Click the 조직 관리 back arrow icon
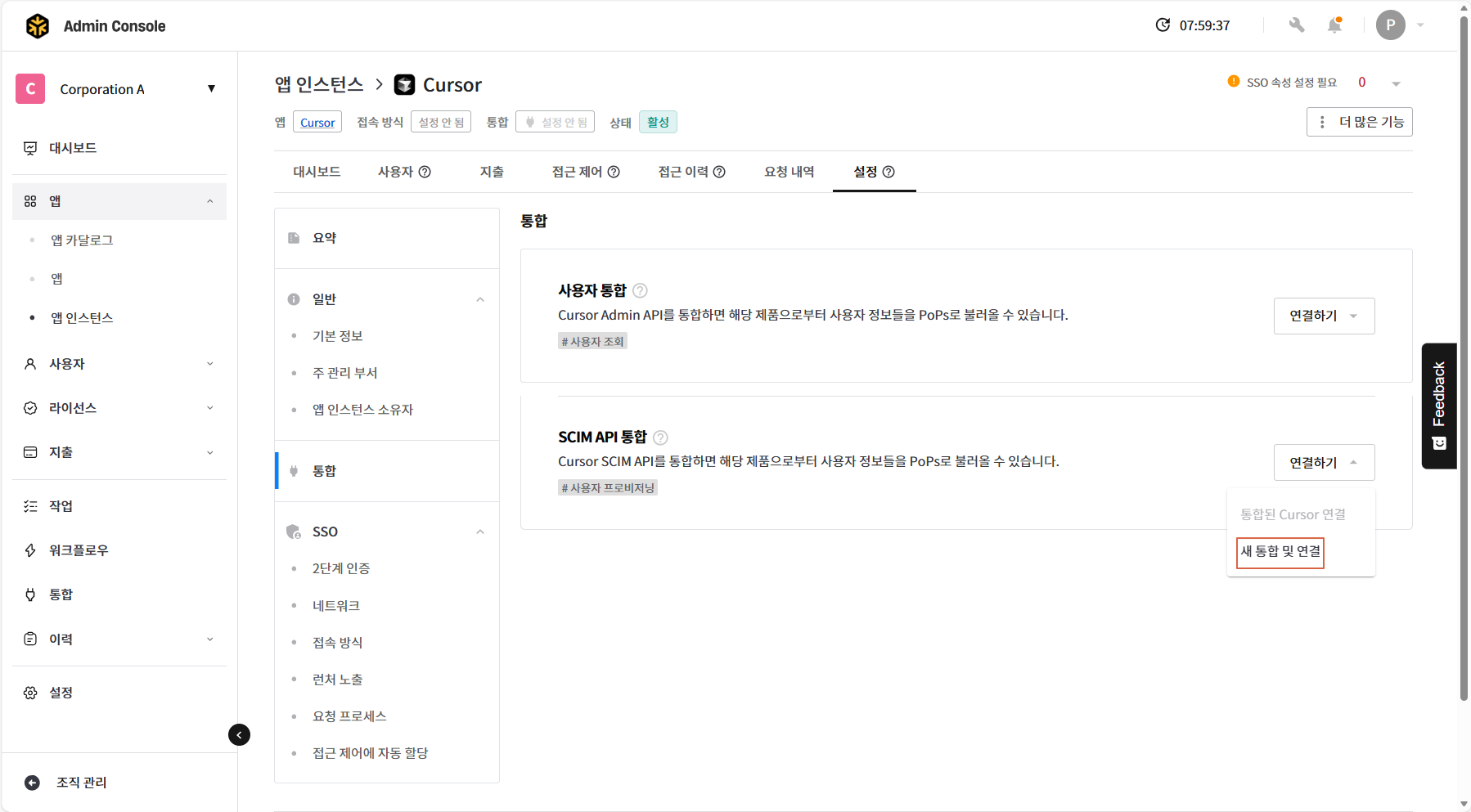 point(33,783)
